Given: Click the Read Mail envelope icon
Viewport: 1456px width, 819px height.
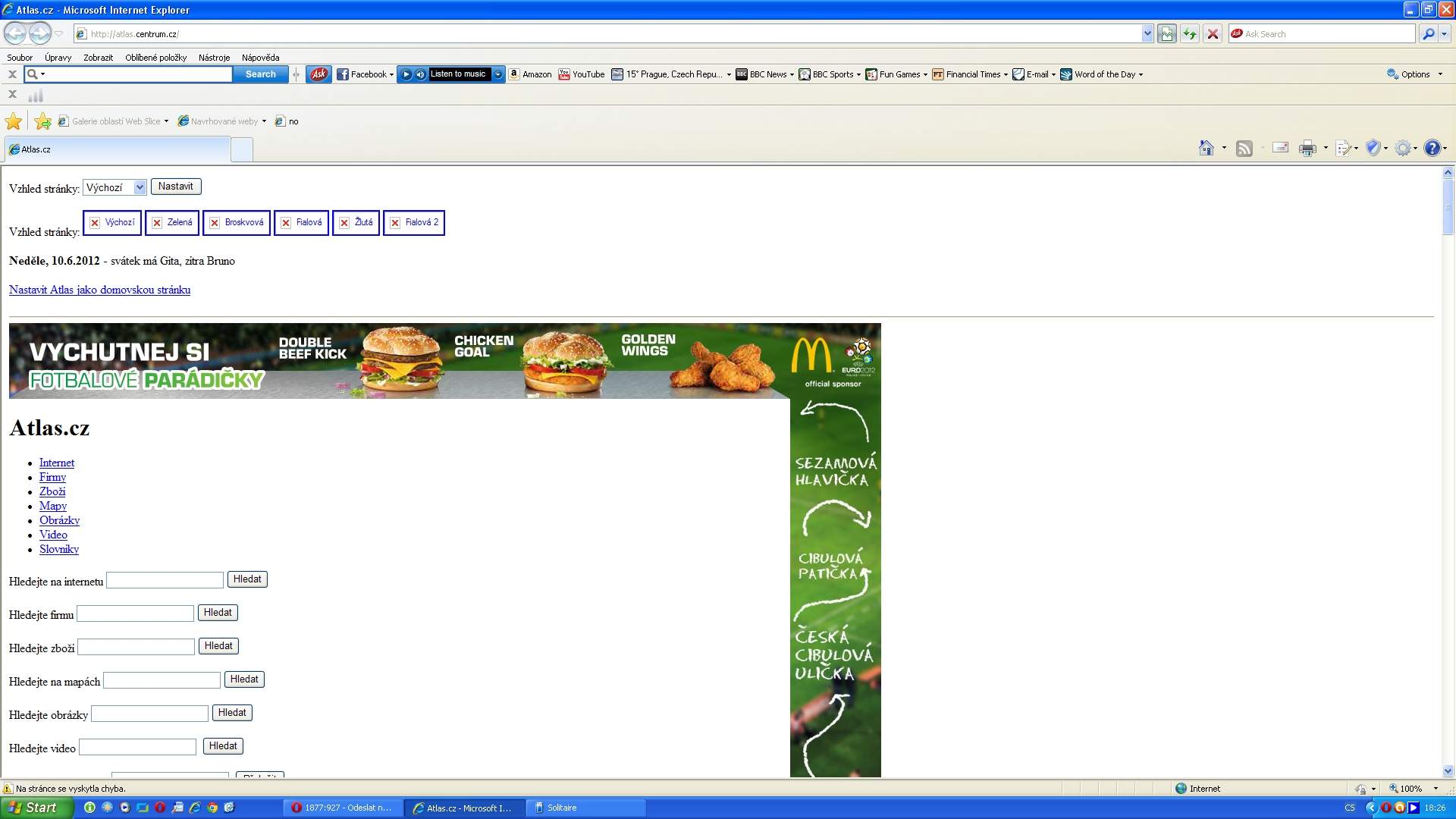Looking at the screenshot, I should point(1280,148).
